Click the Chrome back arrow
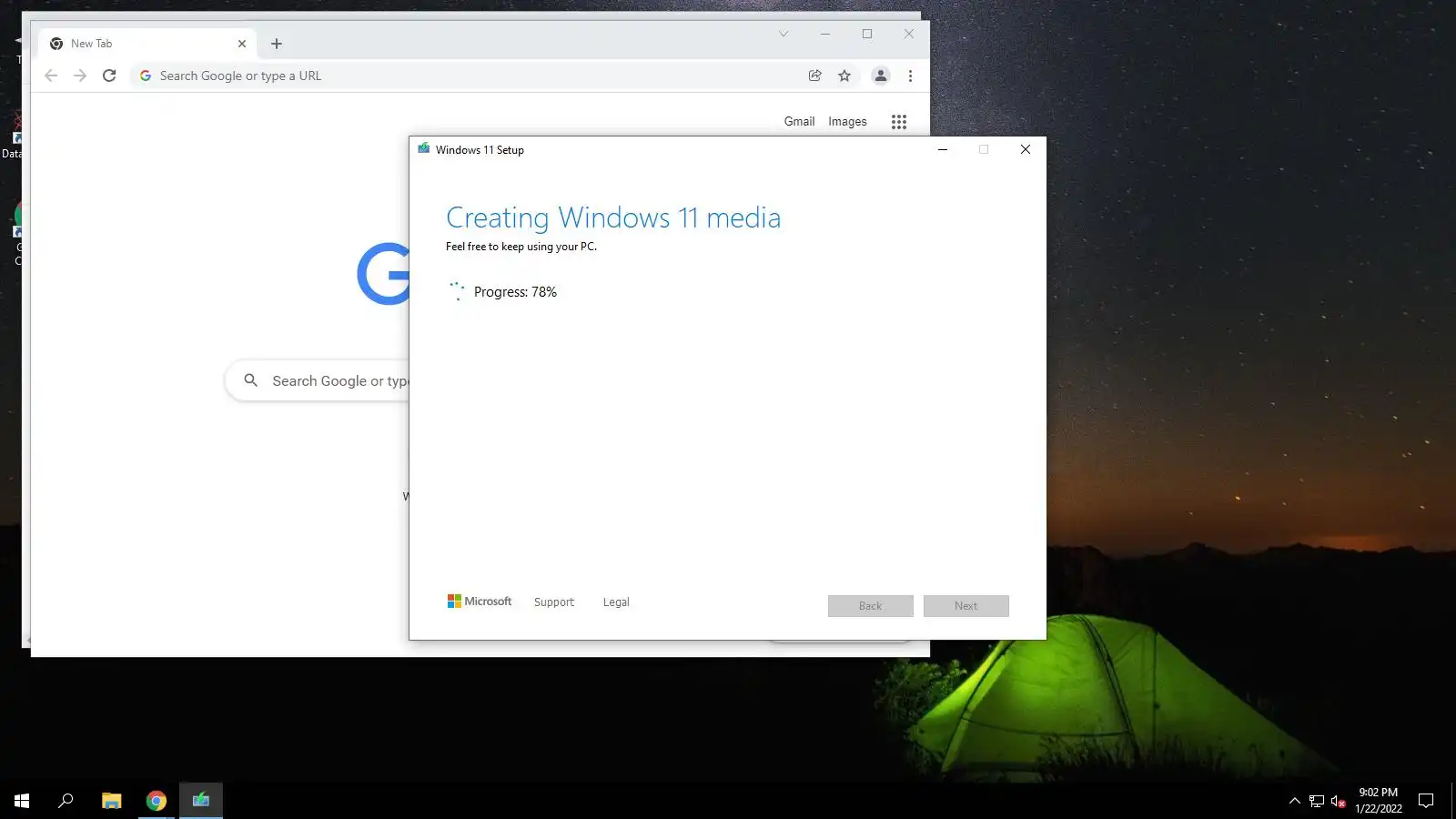 tap(51, 76)
